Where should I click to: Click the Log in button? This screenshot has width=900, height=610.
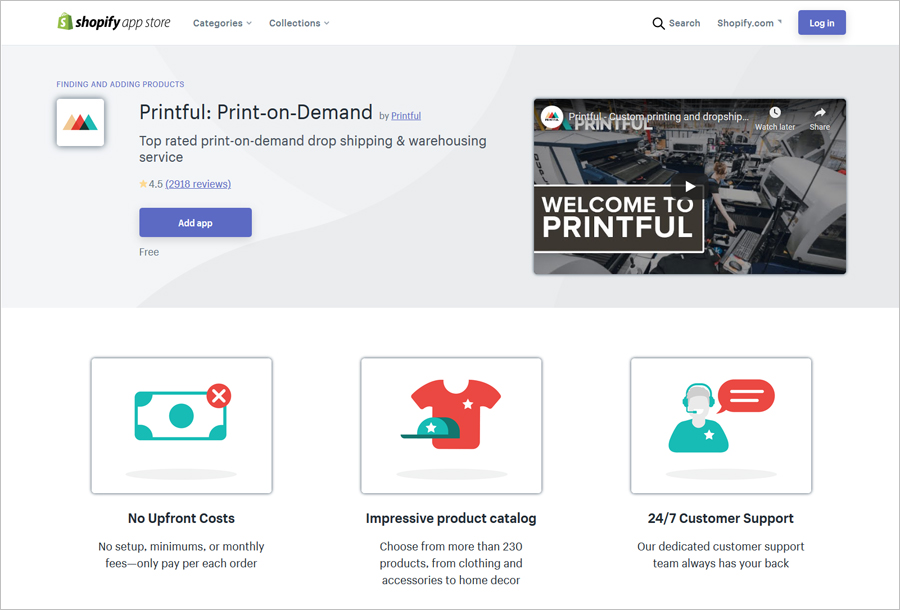(x=821, y=23)
